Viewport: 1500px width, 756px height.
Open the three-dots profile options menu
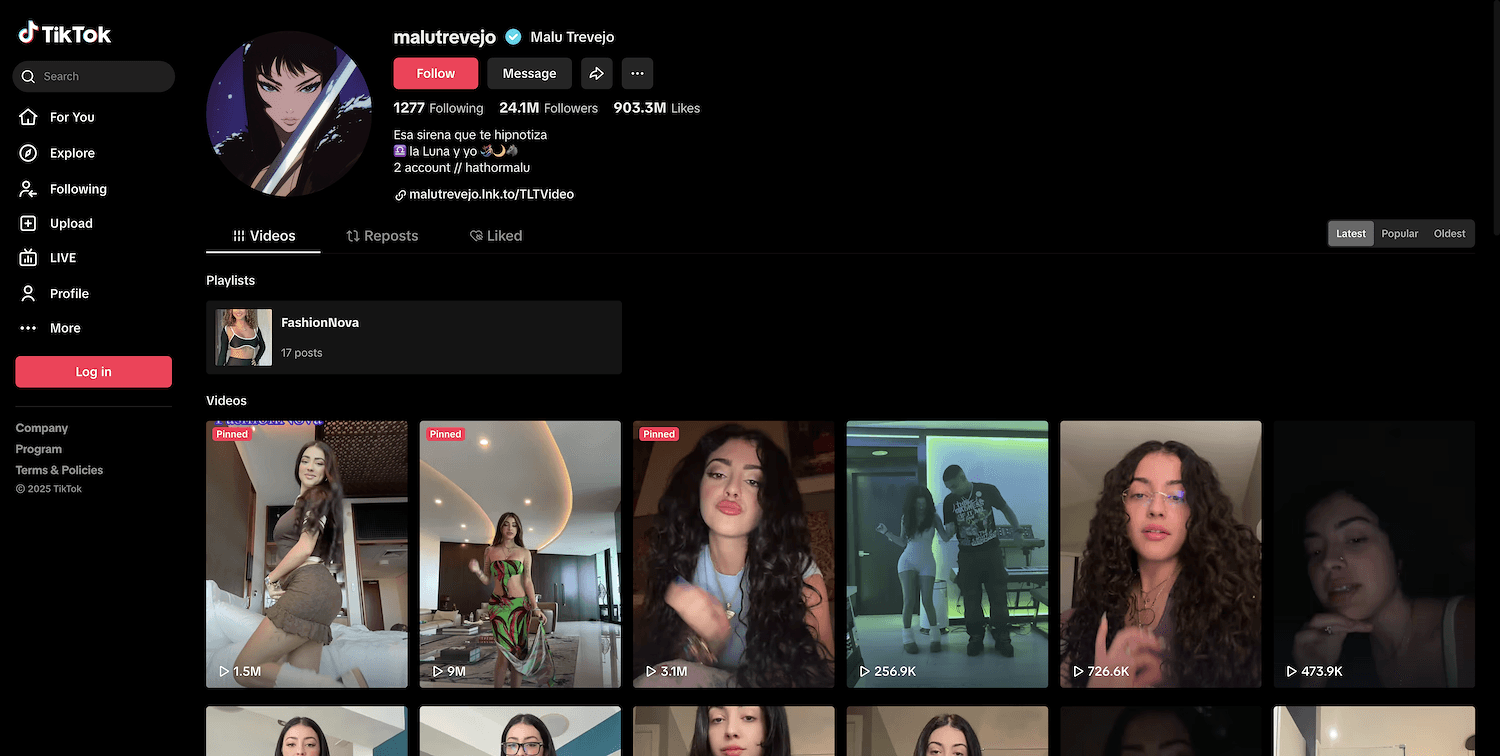pos(637,73)
